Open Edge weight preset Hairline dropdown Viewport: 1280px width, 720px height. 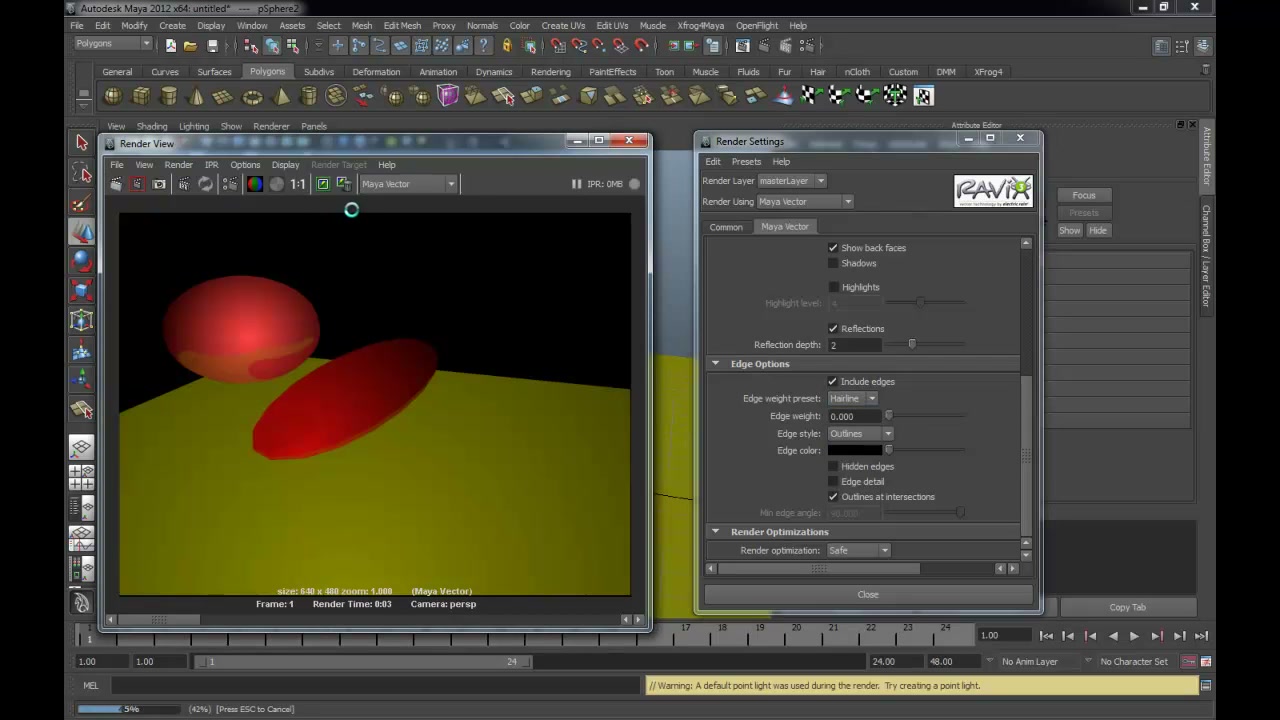click(x=852, y=398)
